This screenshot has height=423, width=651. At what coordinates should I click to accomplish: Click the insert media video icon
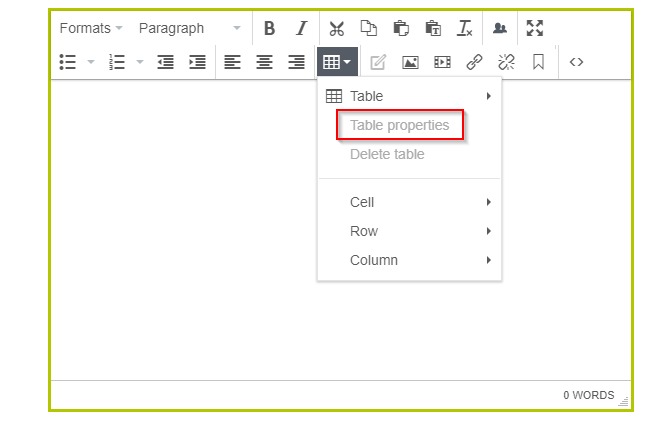tap(442, 62)
